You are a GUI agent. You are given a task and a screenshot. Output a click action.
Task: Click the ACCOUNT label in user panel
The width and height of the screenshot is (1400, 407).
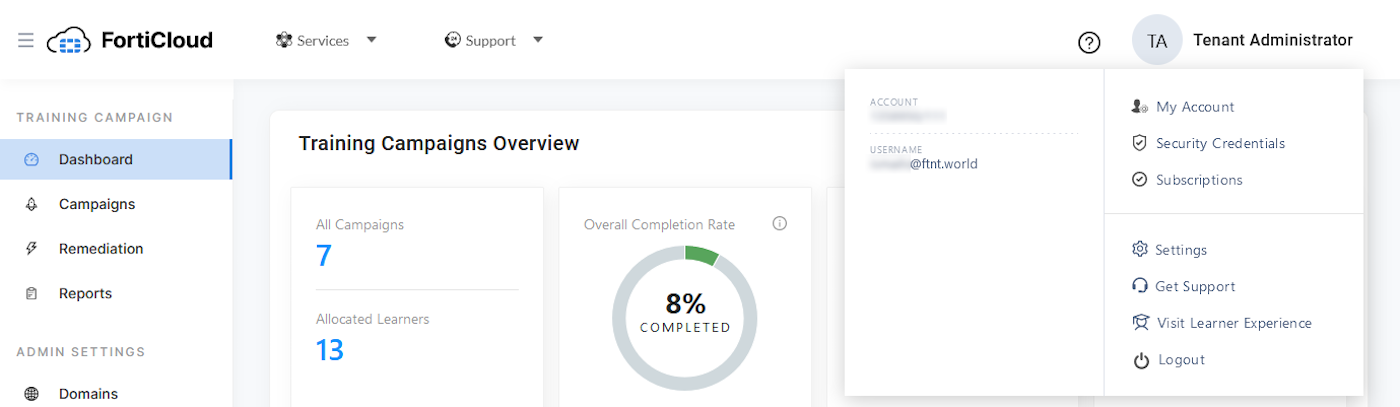click(894, 102)
